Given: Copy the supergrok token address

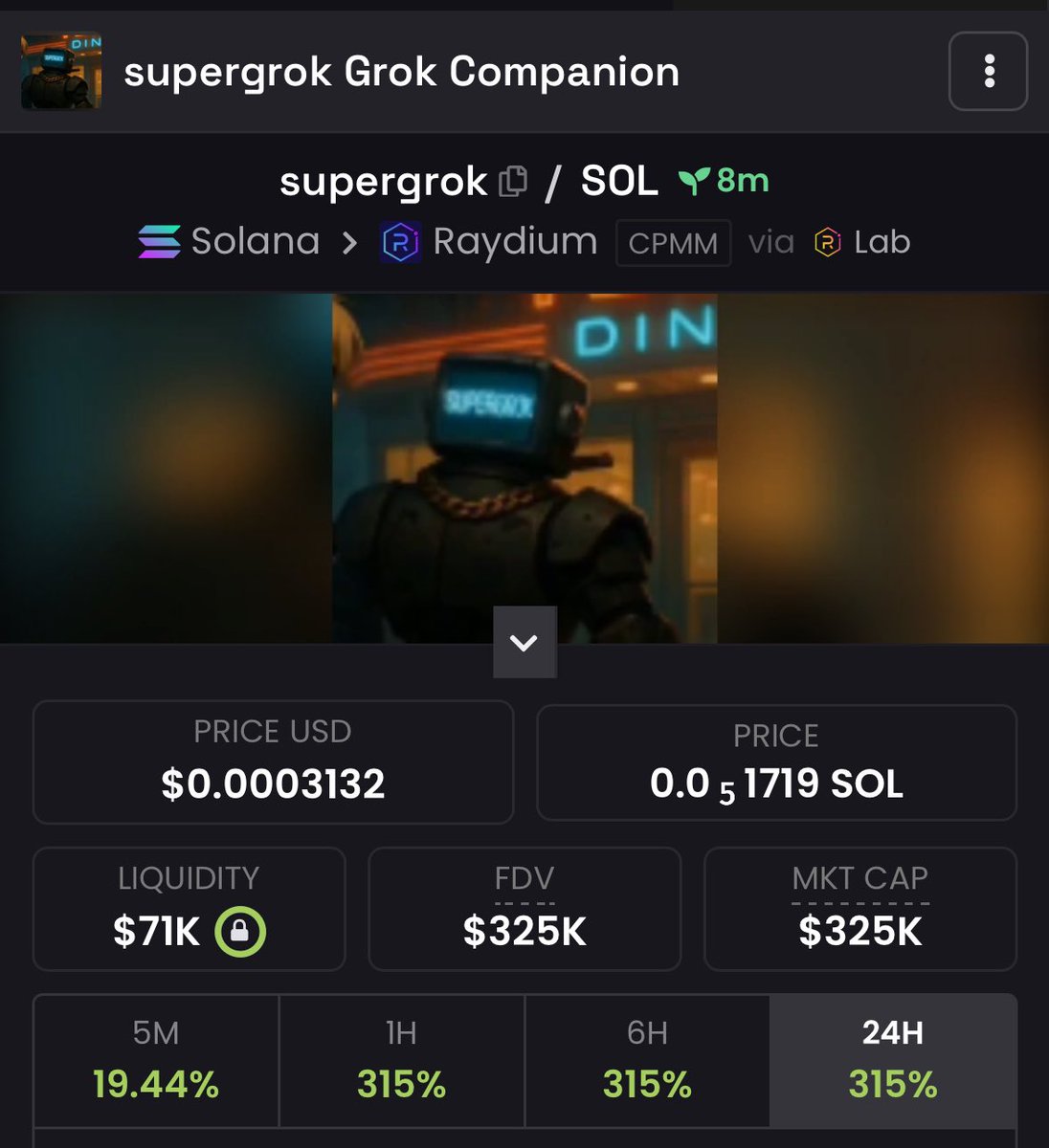Looking at the screenshot, I should (514, 182).
